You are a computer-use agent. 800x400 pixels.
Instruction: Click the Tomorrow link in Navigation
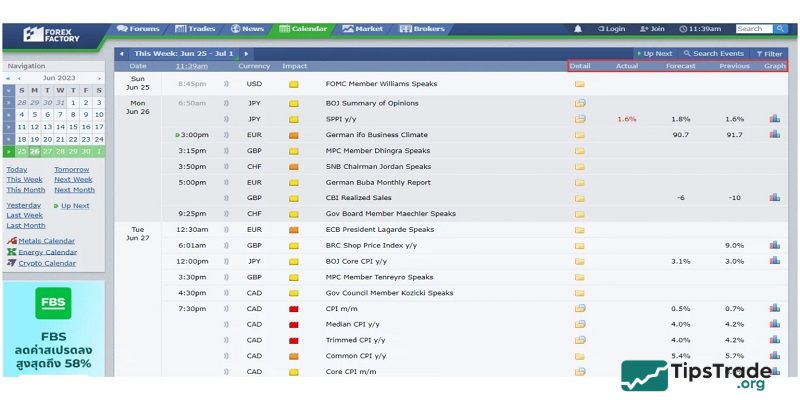[71, 169]
